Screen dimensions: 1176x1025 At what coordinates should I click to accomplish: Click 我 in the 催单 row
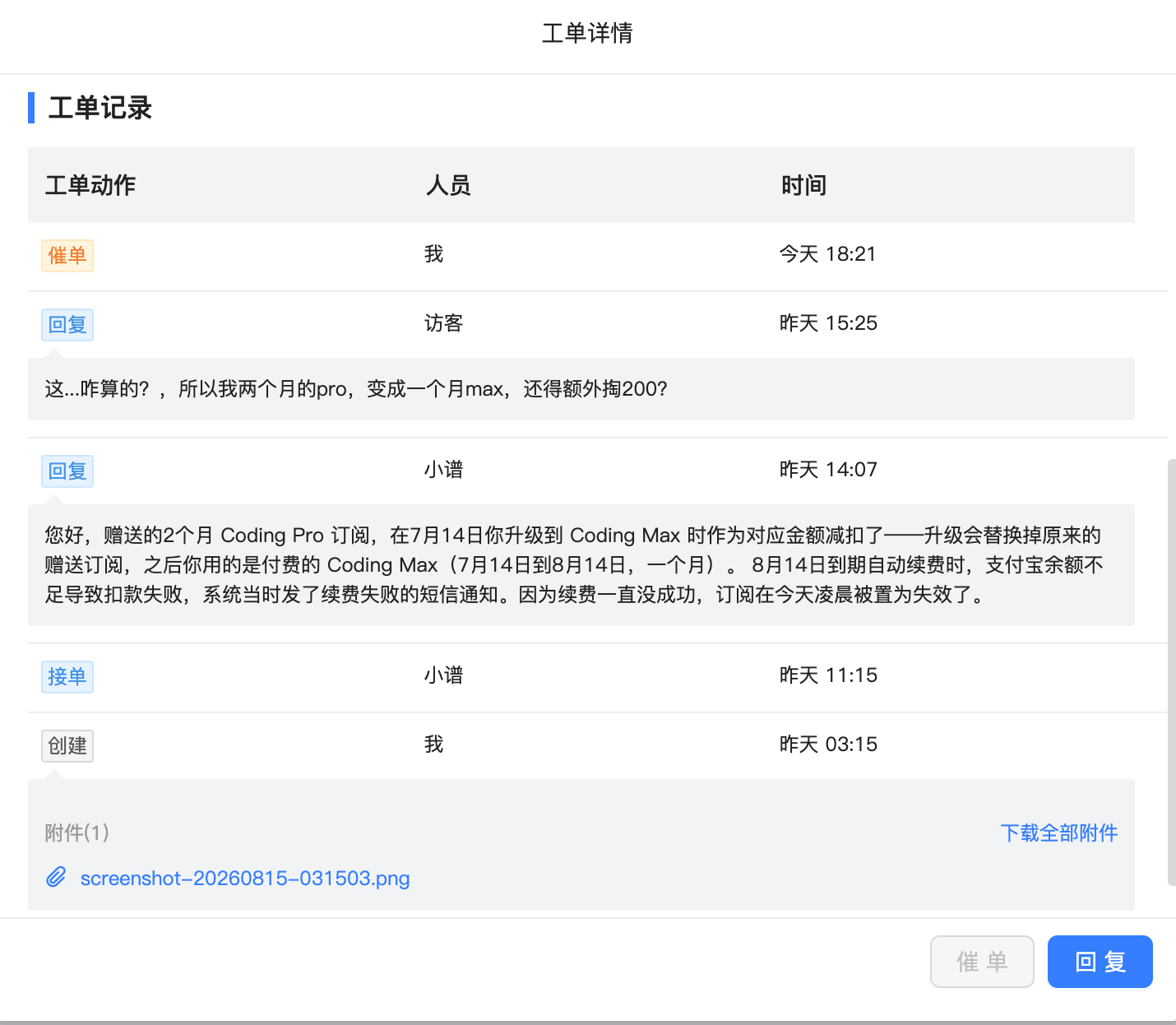pyautogui.click(x=434, y=253)
